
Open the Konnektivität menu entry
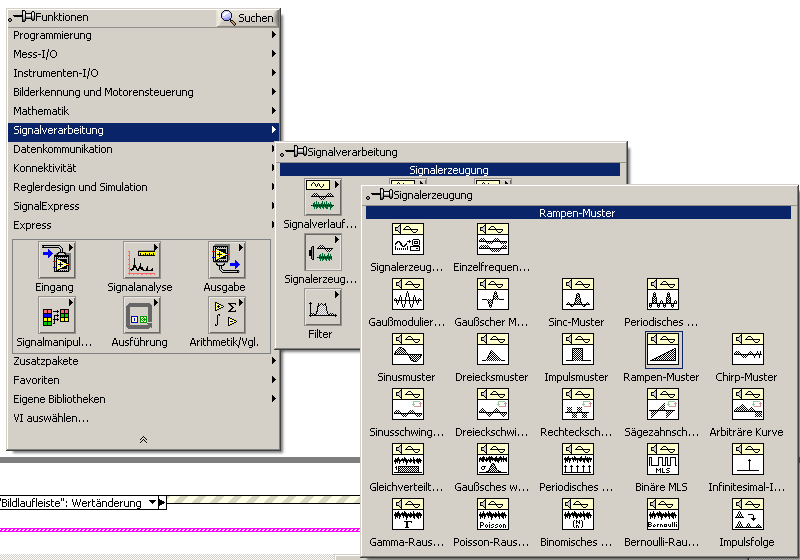tap(143, 168)
